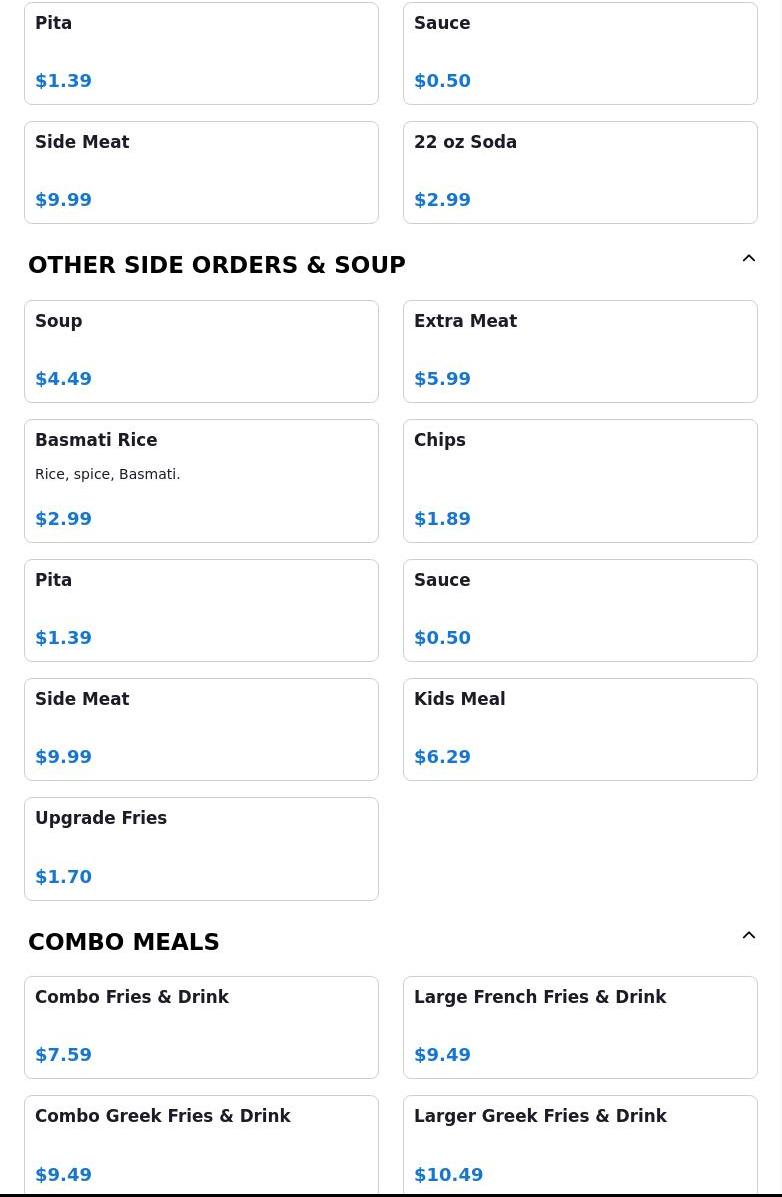Screen dimensions: 782x1197
Task: Select the Upgrade Fries option
Action: 202,849
